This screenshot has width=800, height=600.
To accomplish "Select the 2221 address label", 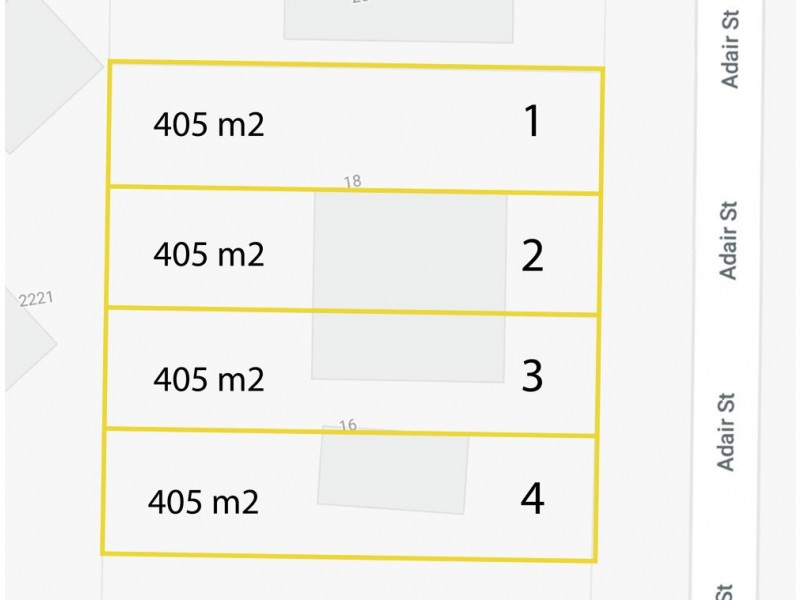I will 35,299.
